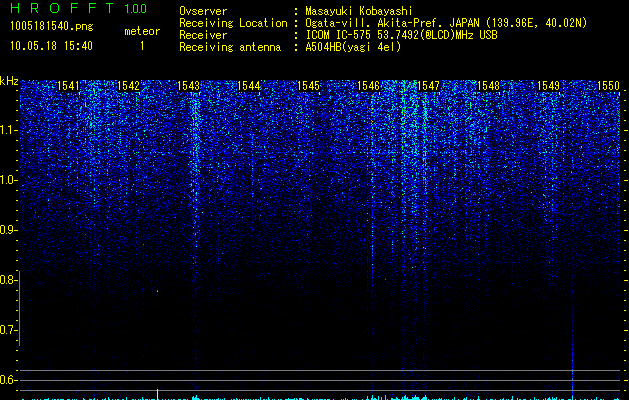Click the 1550 time marker
Viewport: 629px width, 400px height.
point(608,86)
